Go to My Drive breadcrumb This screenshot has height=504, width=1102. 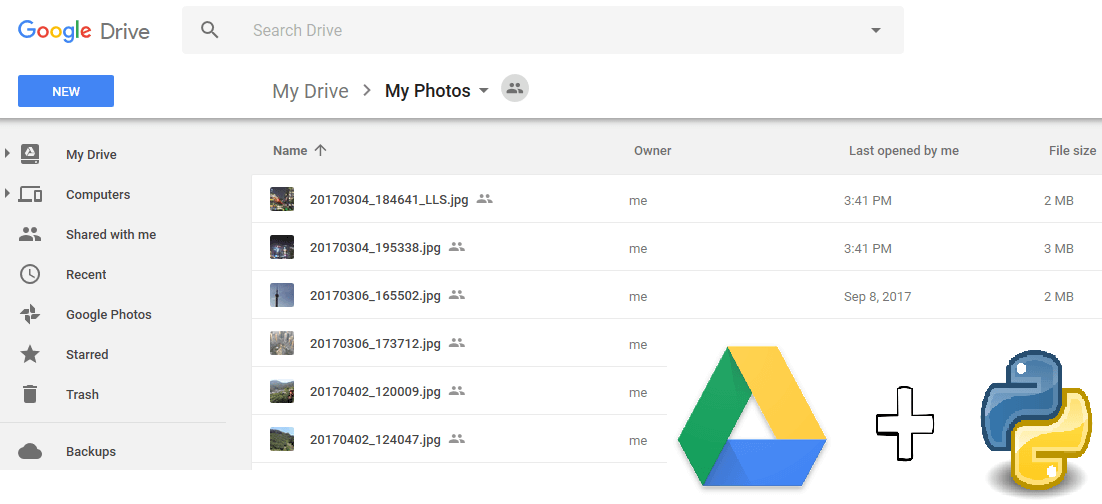point(311,91)
